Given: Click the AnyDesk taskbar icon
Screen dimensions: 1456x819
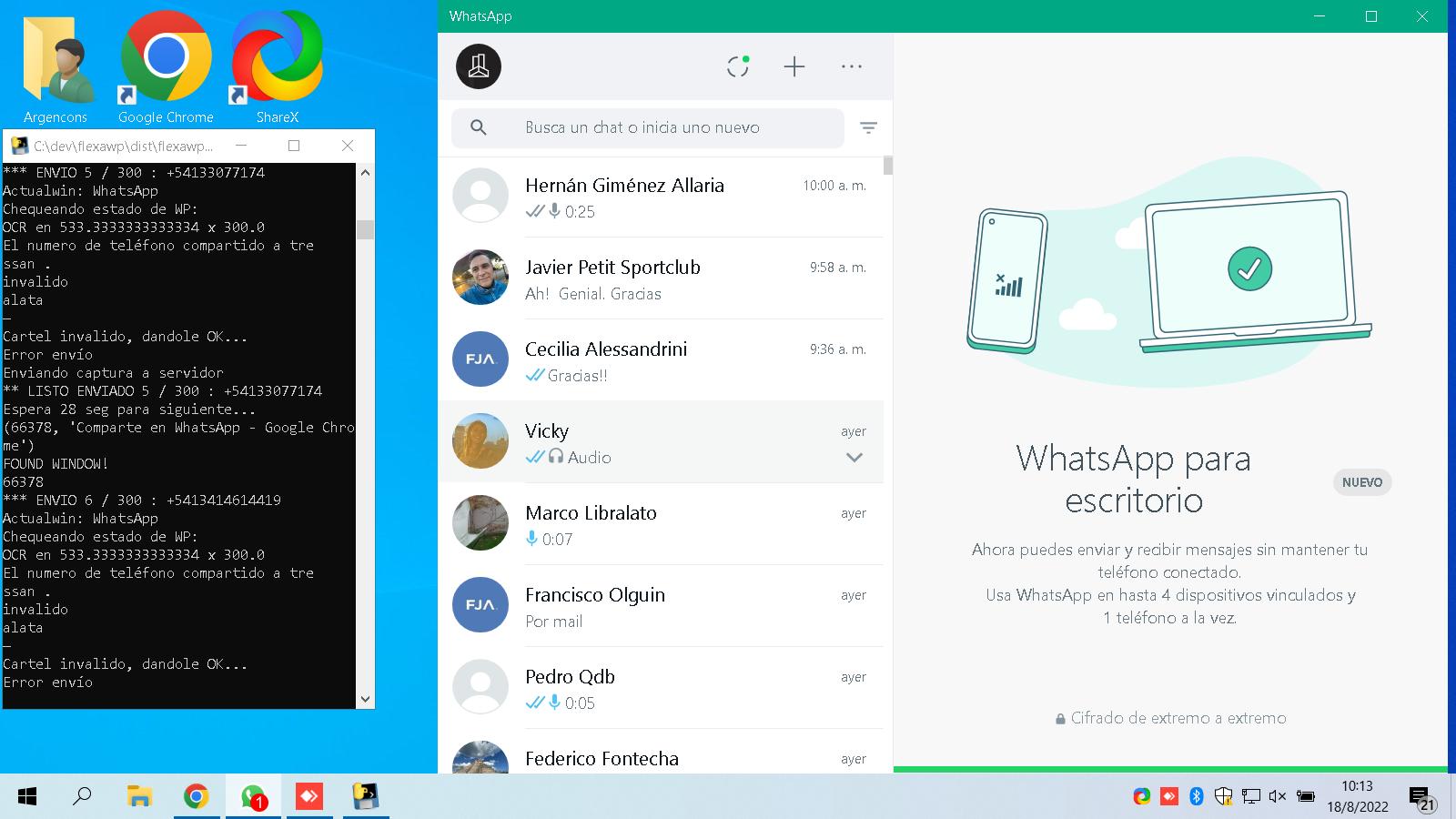Looking at the screenshot, I should (309, 797).
